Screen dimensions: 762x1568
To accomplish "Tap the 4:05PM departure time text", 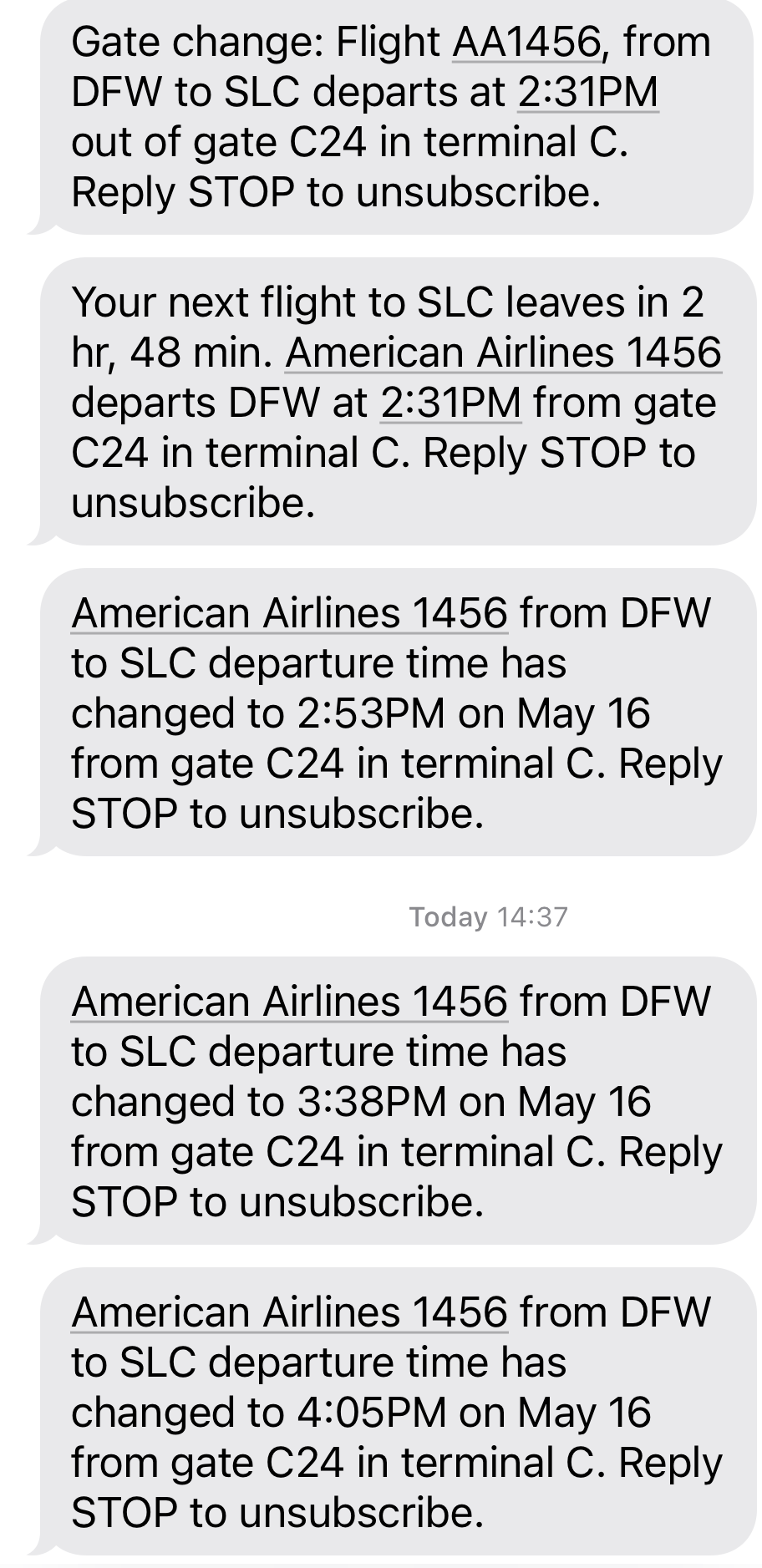I will [370, 1412].
